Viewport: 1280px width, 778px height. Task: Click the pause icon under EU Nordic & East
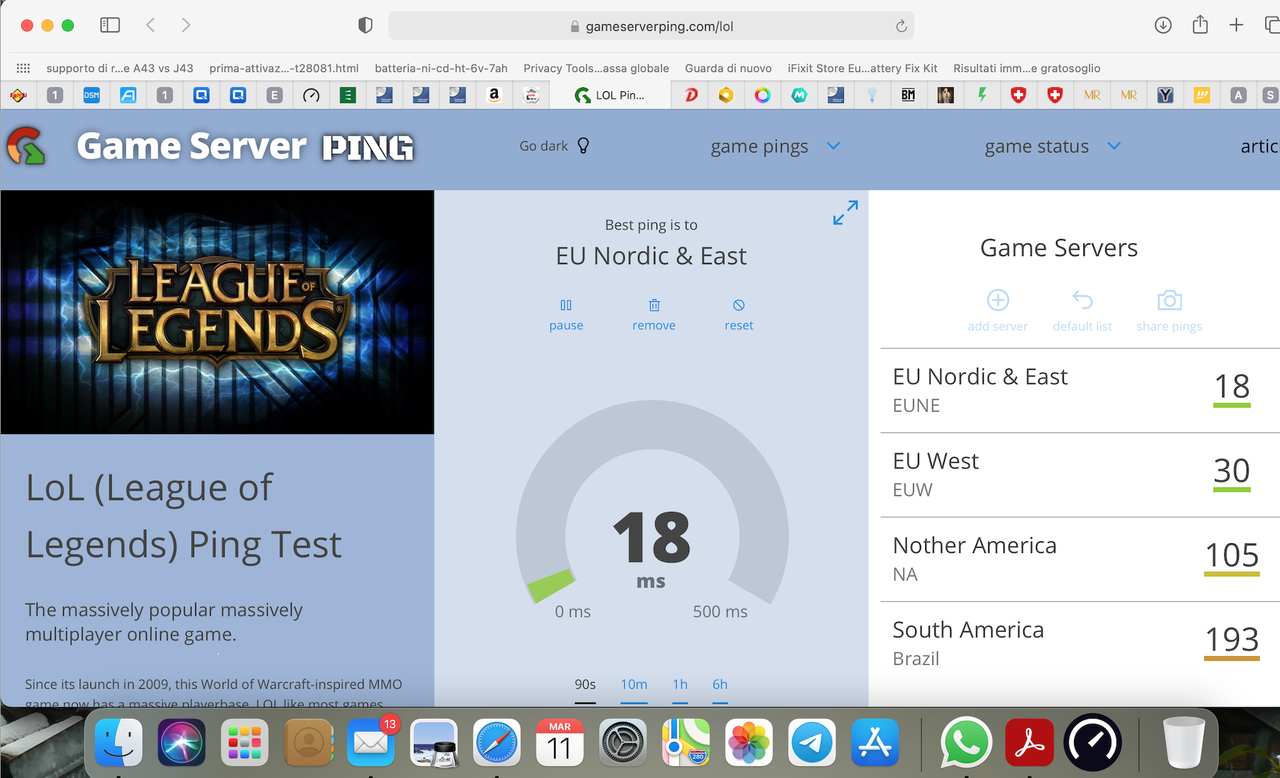tap(566, 305)
